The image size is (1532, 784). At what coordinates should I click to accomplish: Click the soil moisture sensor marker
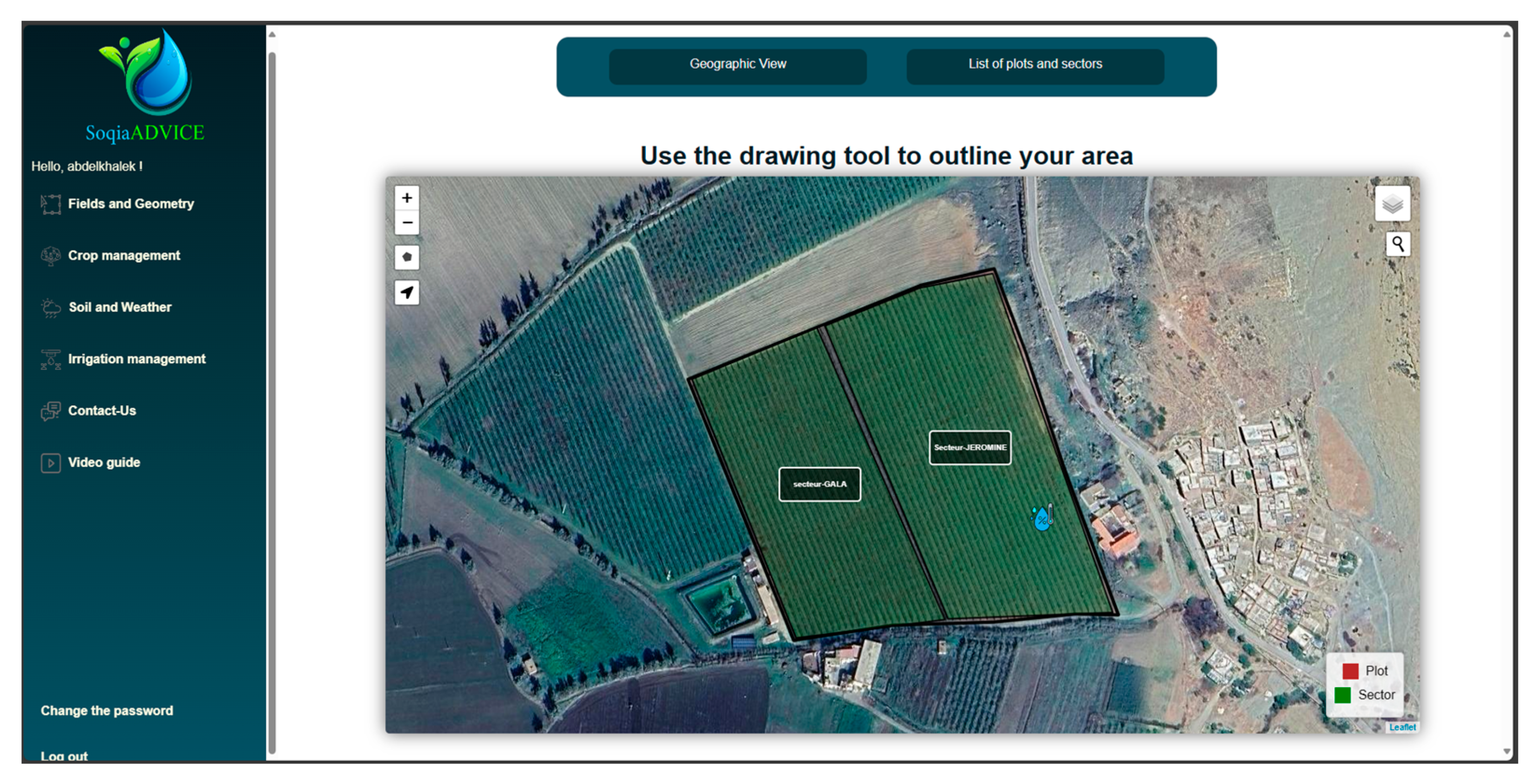[x=1042, y=518]
